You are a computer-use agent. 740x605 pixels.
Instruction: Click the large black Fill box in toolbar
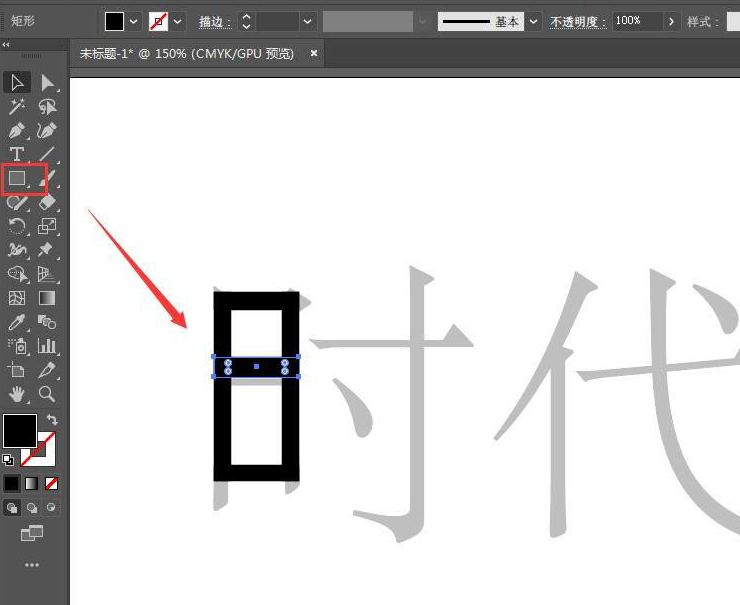20,431
